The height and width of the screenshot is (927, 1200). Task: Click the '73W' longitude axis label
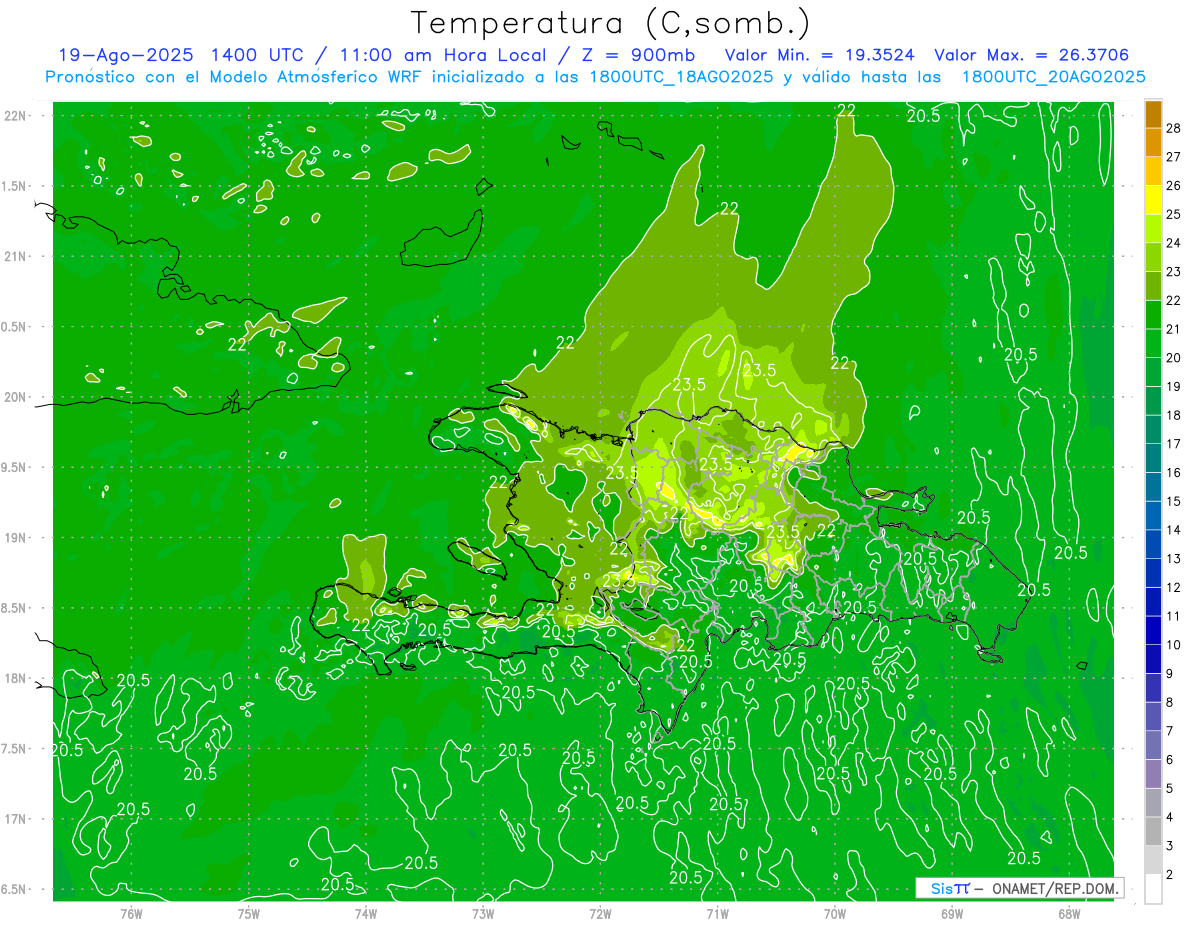(x=483, y=913)
